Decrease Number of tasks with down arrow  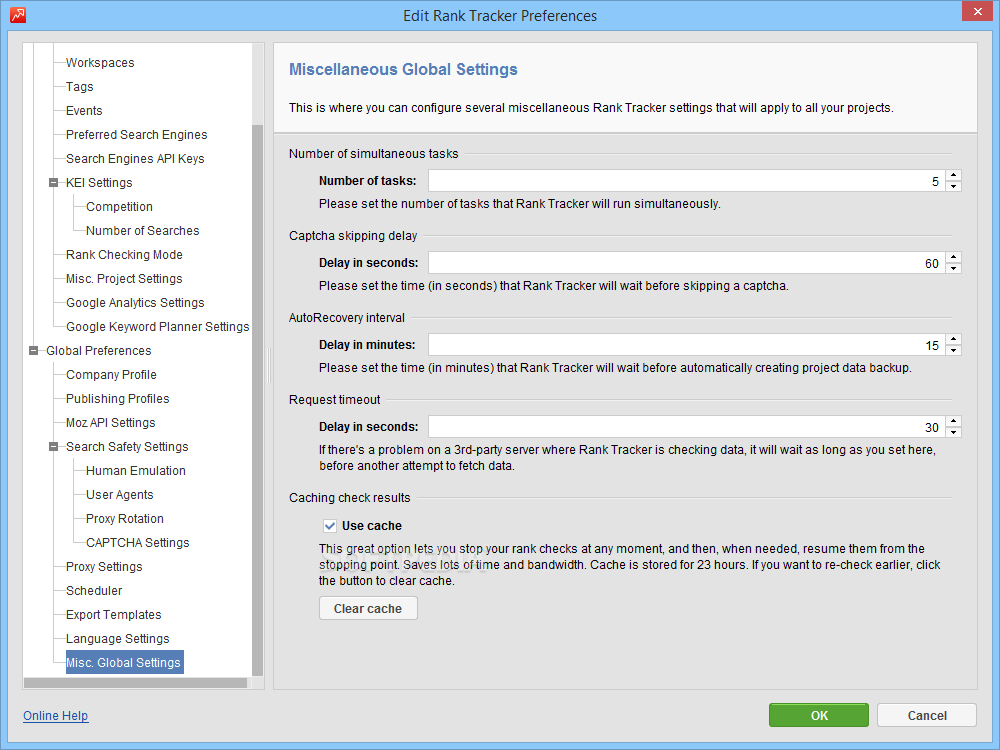(953, 186)
